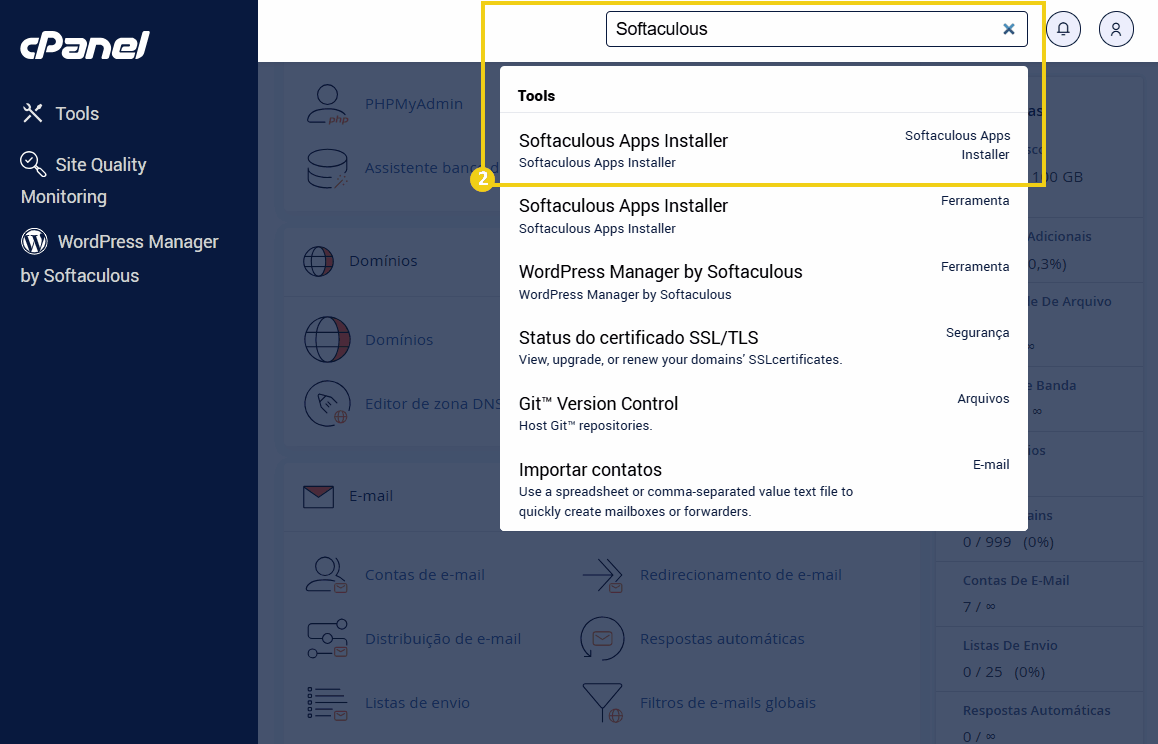Click the Filtros de e-mails globais icon
The height and width of the screenshot is (744, 1158).
tap(603, 703)
